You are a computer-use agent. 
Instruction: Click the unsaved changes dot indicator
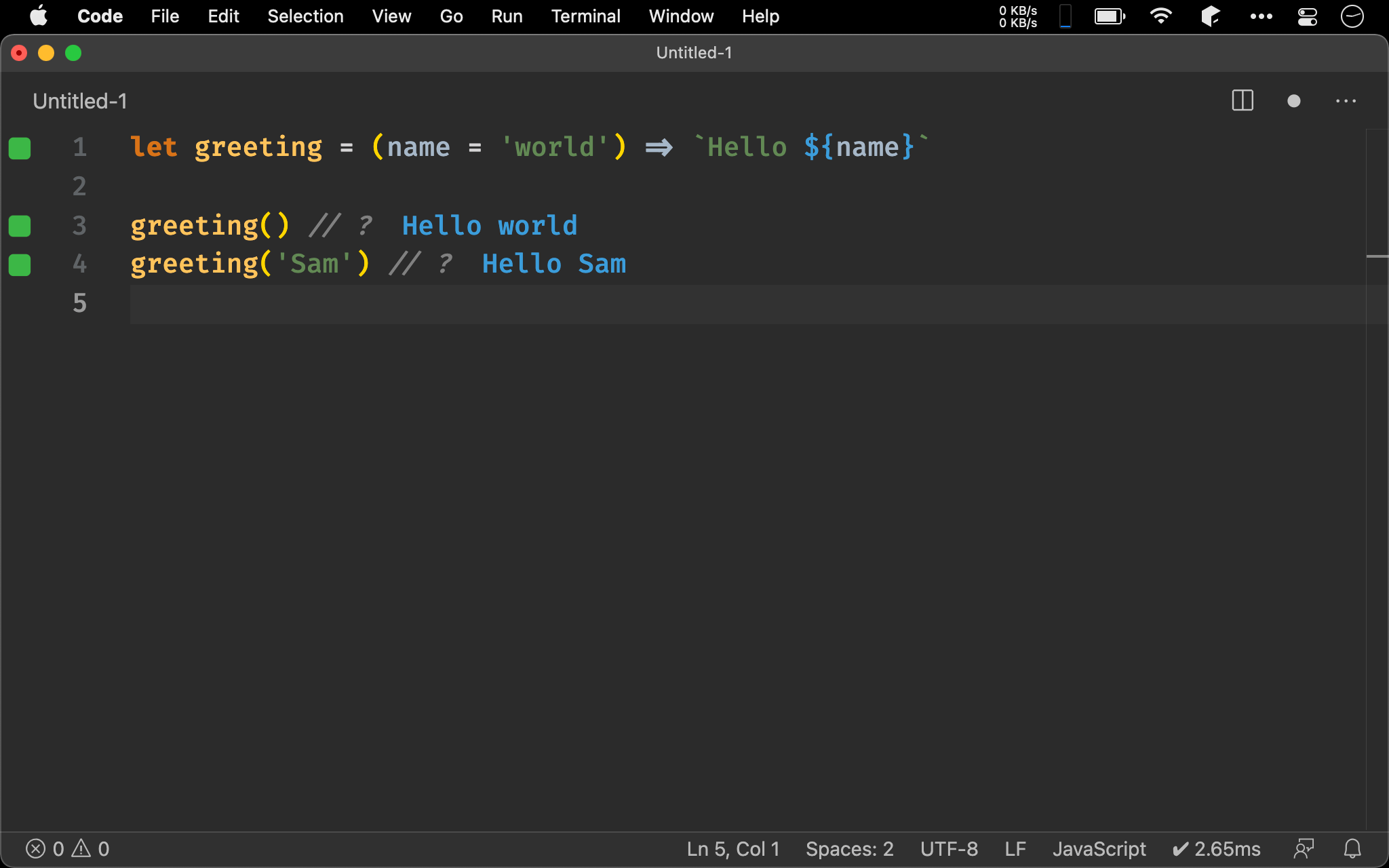pyautogui.click(x=1293, y=101)
